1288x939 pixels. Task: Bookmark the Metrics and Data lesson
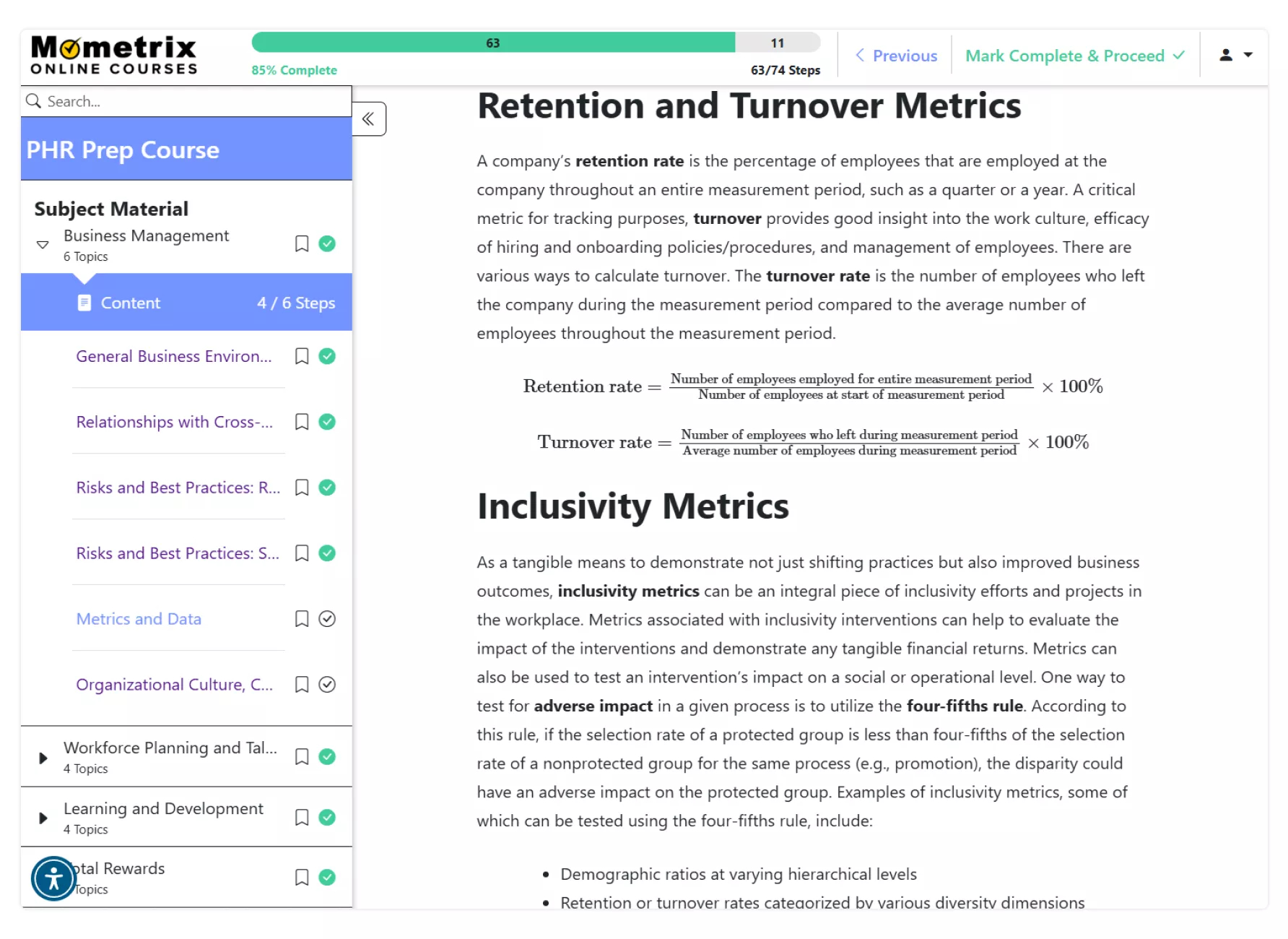point(302,619)
